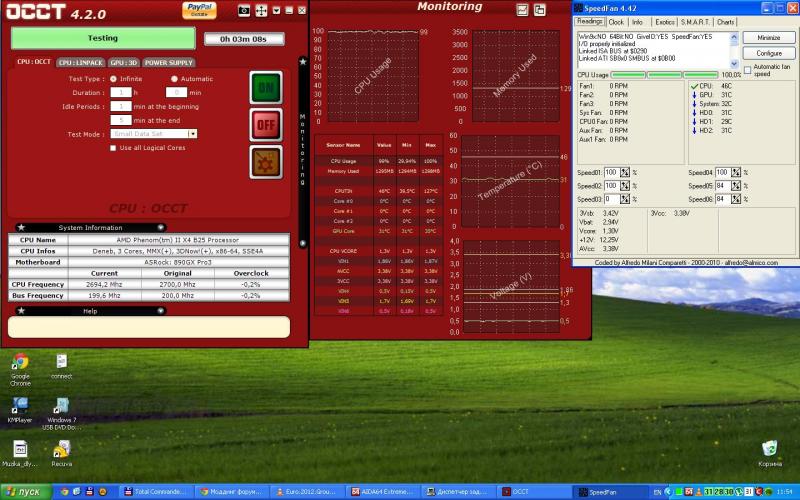Click the 2694,2 Mhz current CPU frequency
This screenshot has height=500, width=800.
[x=104, y=285]
